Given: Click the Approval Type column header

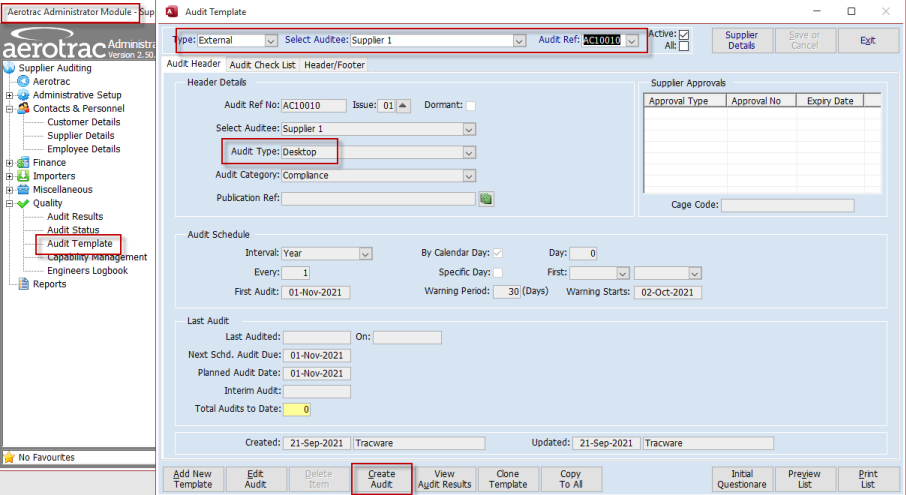Looking at the screenshot, I should pos(685,101).
